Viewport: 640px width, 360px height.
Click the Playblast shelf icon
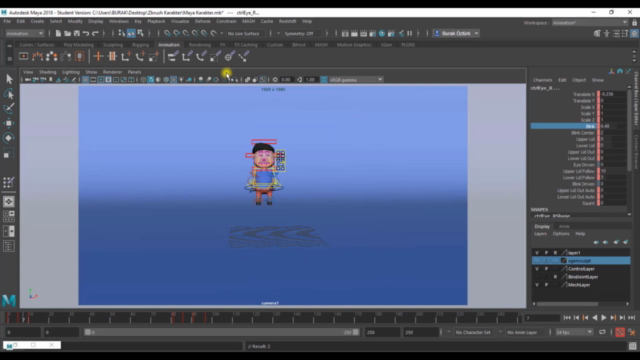coord(24,56)
